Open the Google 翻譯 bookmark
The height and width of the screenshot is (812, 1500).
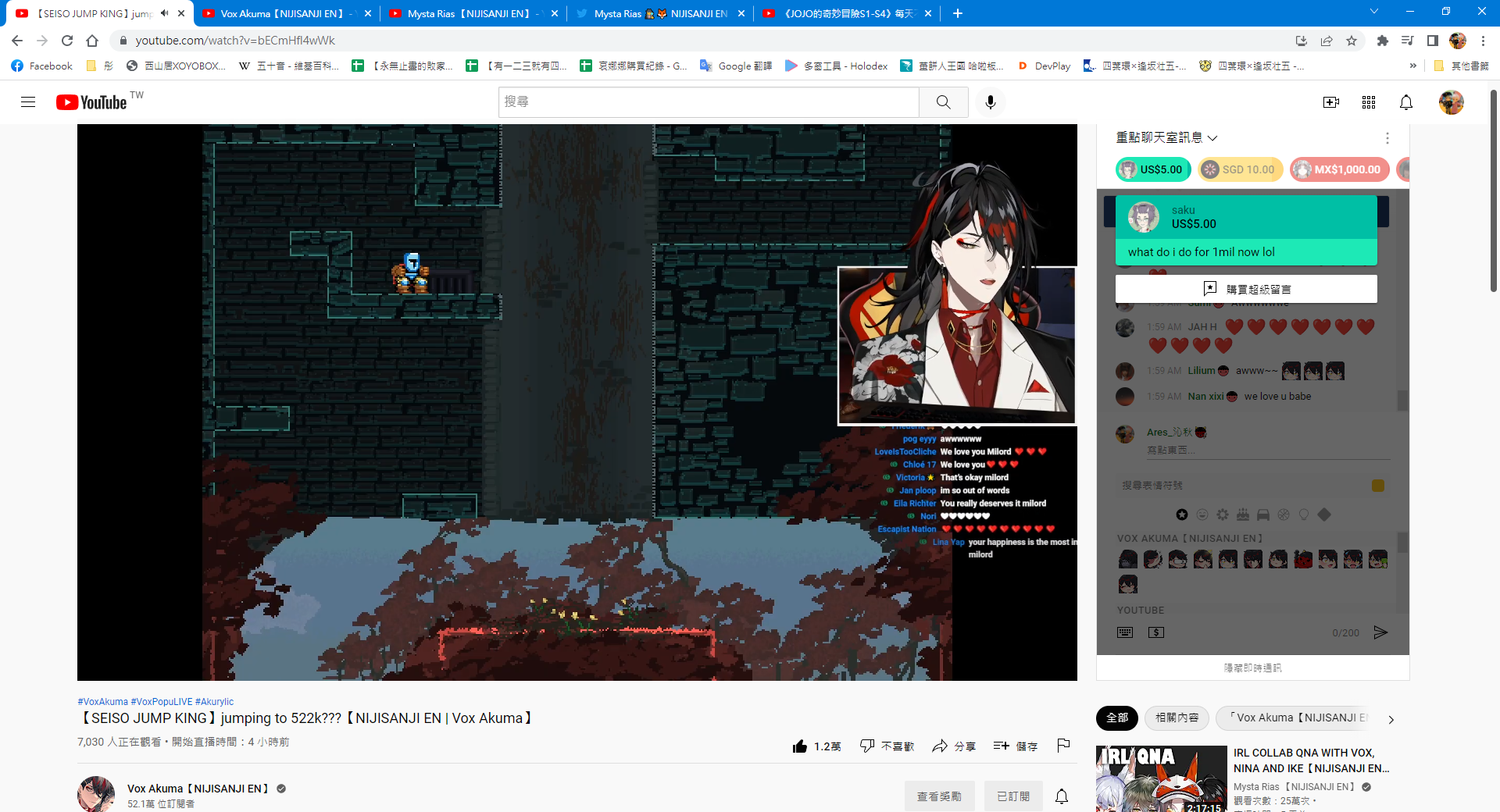point(736,66)
